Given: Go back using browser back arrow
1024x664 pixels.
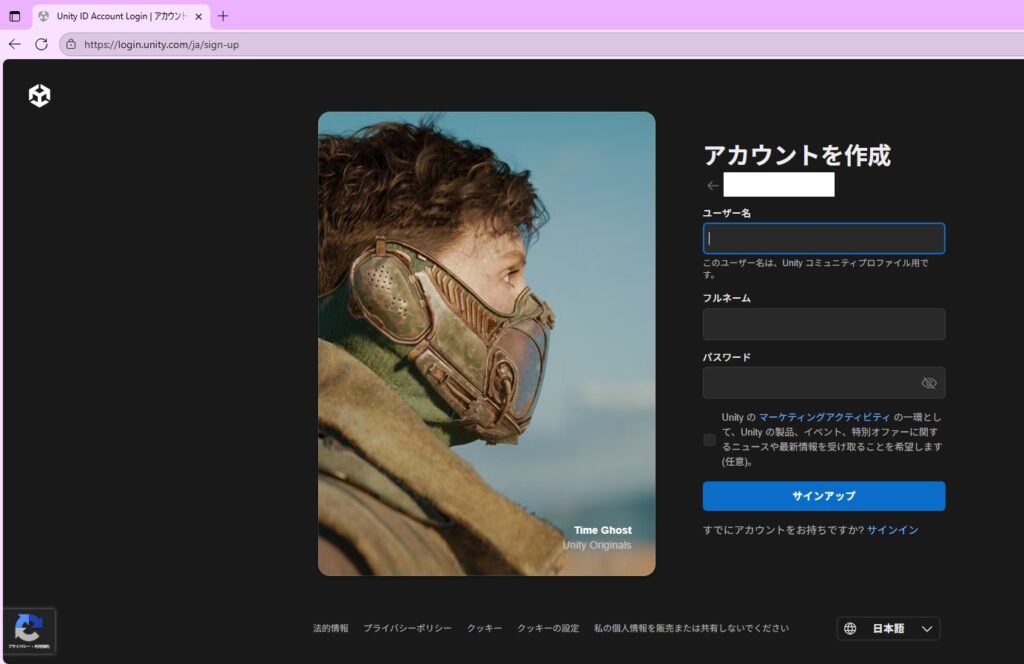Looking at the screenshot, I should click(15, 44).
